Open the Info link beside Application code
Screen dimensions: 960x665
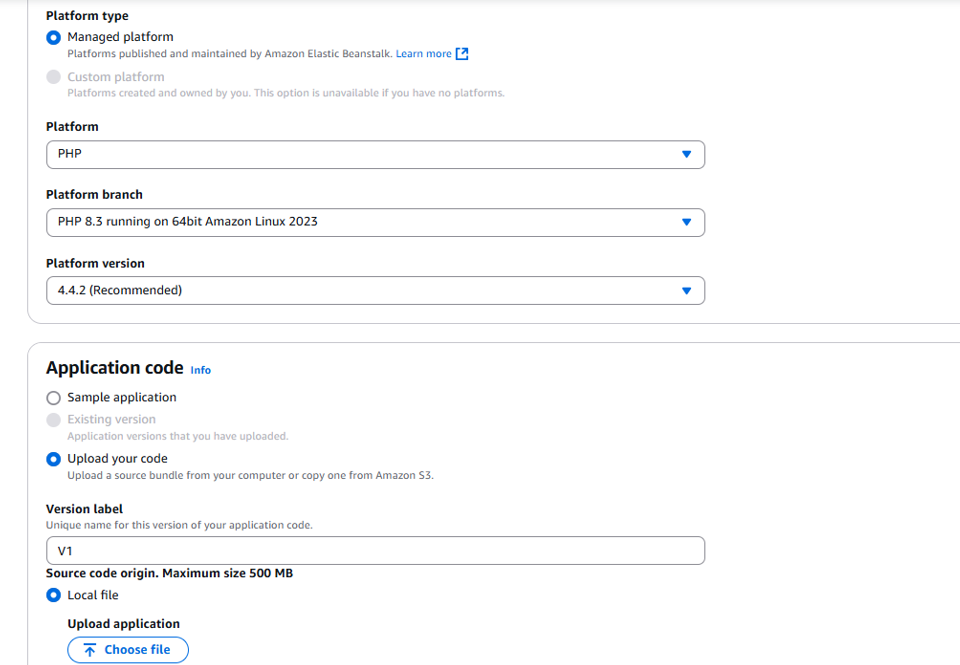tap(201, 370)
